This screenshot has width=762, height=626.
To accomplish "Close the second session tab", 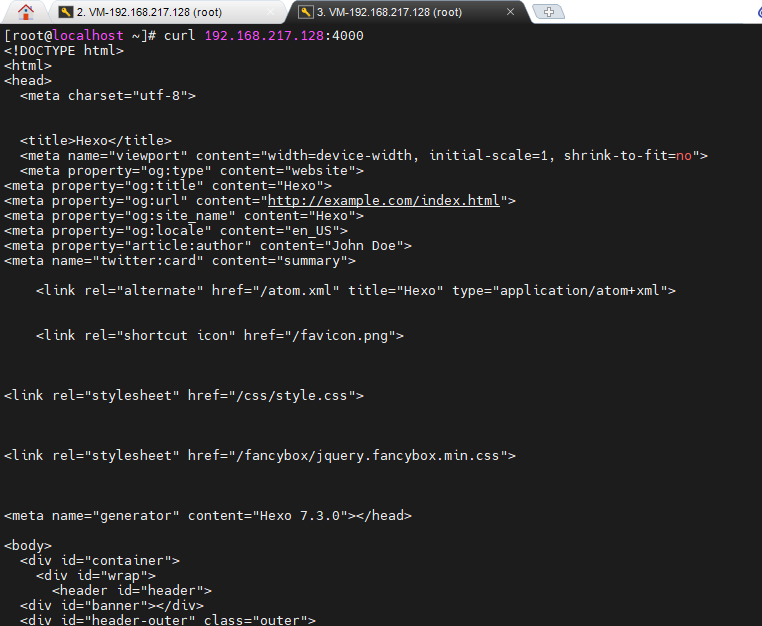I will click(271, 12).
